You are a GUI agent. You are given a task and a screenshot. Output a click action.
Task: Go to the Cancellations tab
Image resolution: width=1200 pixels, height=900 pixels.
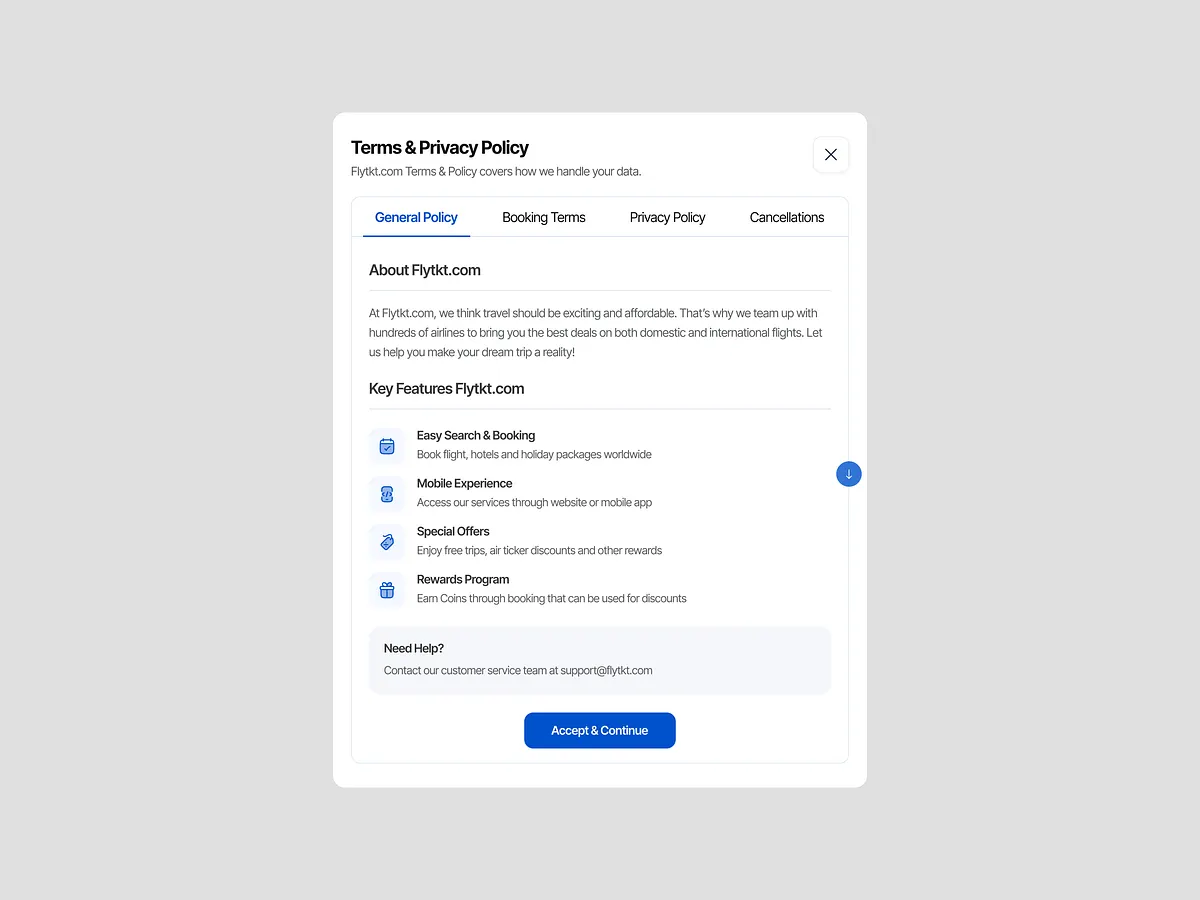click(x=787, y=217)
